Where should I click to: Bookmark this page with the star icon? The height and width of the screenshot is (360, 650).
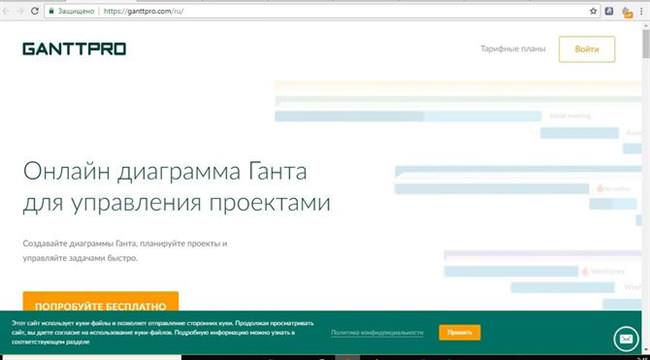tap(593, 11)
